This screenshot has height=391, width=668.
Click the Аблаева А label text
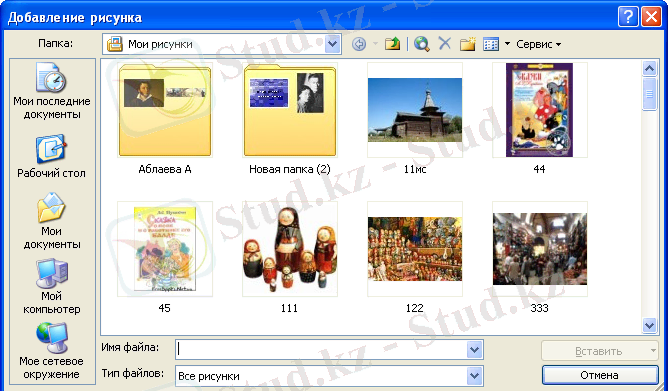[x=165, y=170]
